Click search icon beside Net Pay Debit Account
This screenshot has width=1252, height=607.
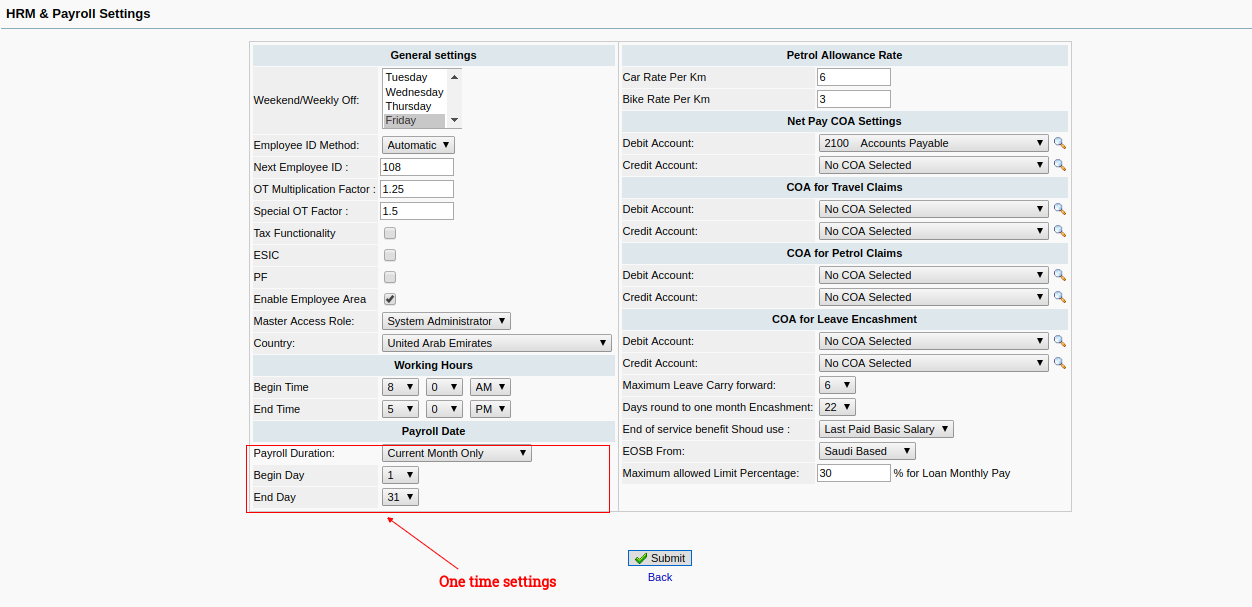1060,143
